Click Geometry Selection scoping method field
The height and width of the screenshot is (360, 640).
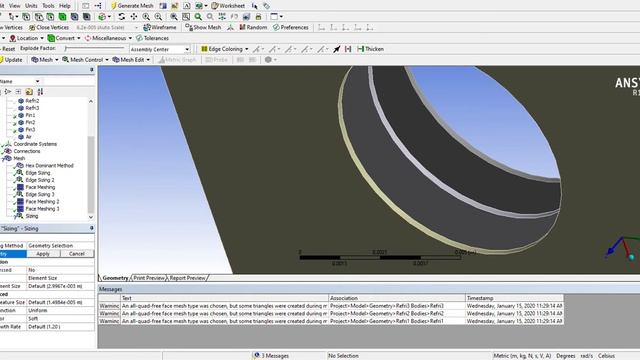point(60,246)
